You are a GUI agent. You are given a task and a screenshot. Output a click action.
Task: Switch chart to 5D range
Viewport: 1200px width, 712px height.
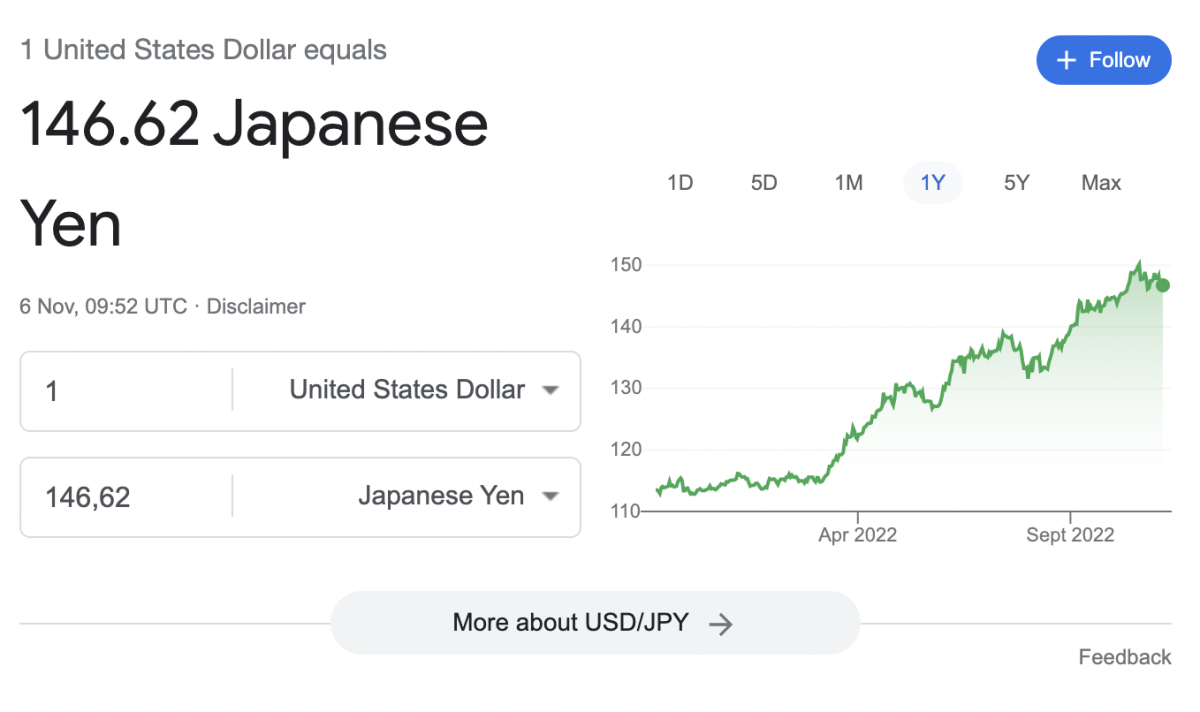pos(764,183)
